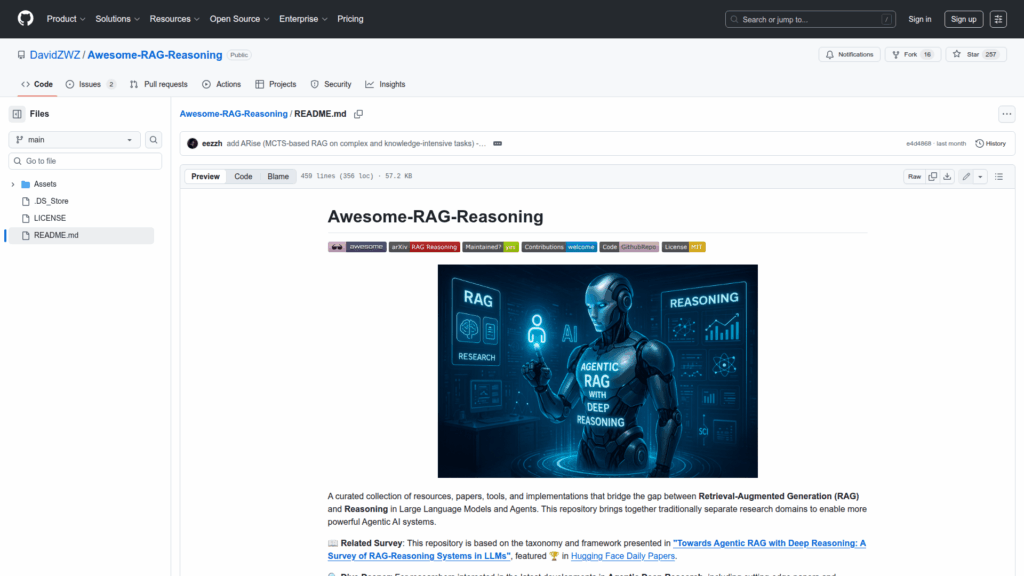Image resolution: width=1024 pixels, height=576 pixels.
Task: Click the file search magnifier icon
Action: (154, 140)
